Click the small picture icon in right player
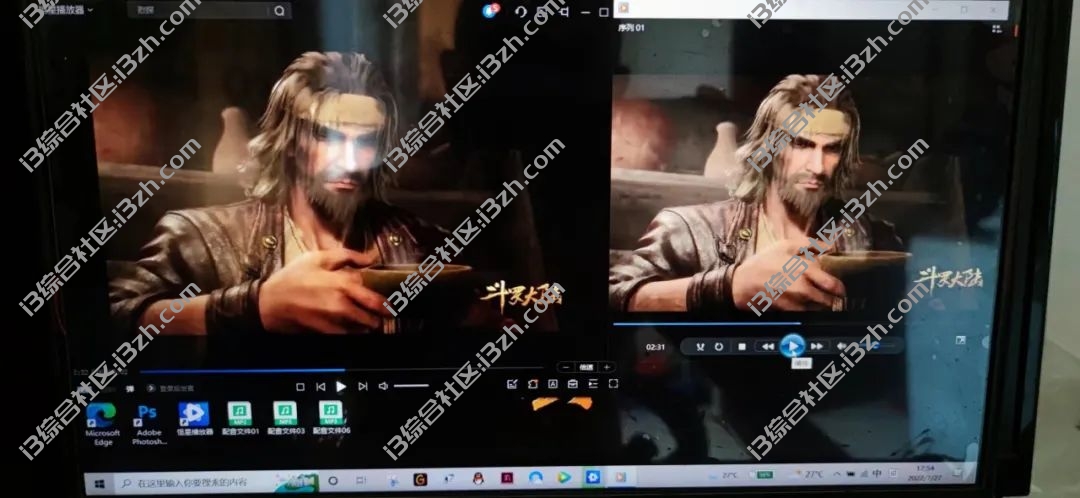Image resolution: width=1080 pixels, height=498 pixels. coord(960,340)
